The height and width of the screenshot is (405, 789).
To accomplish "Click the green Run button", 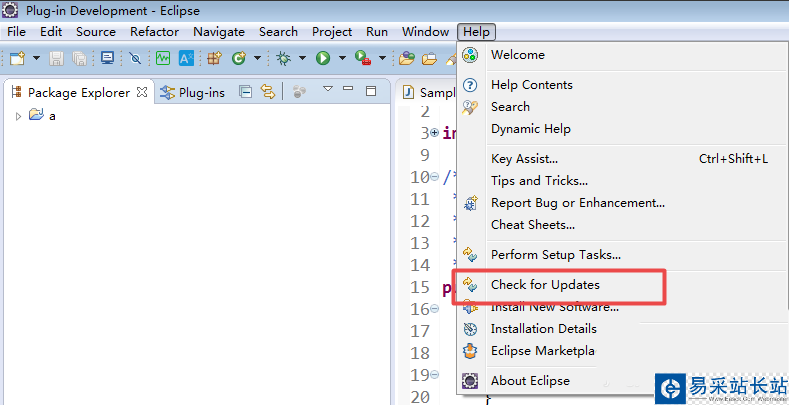I will (323, 58).
